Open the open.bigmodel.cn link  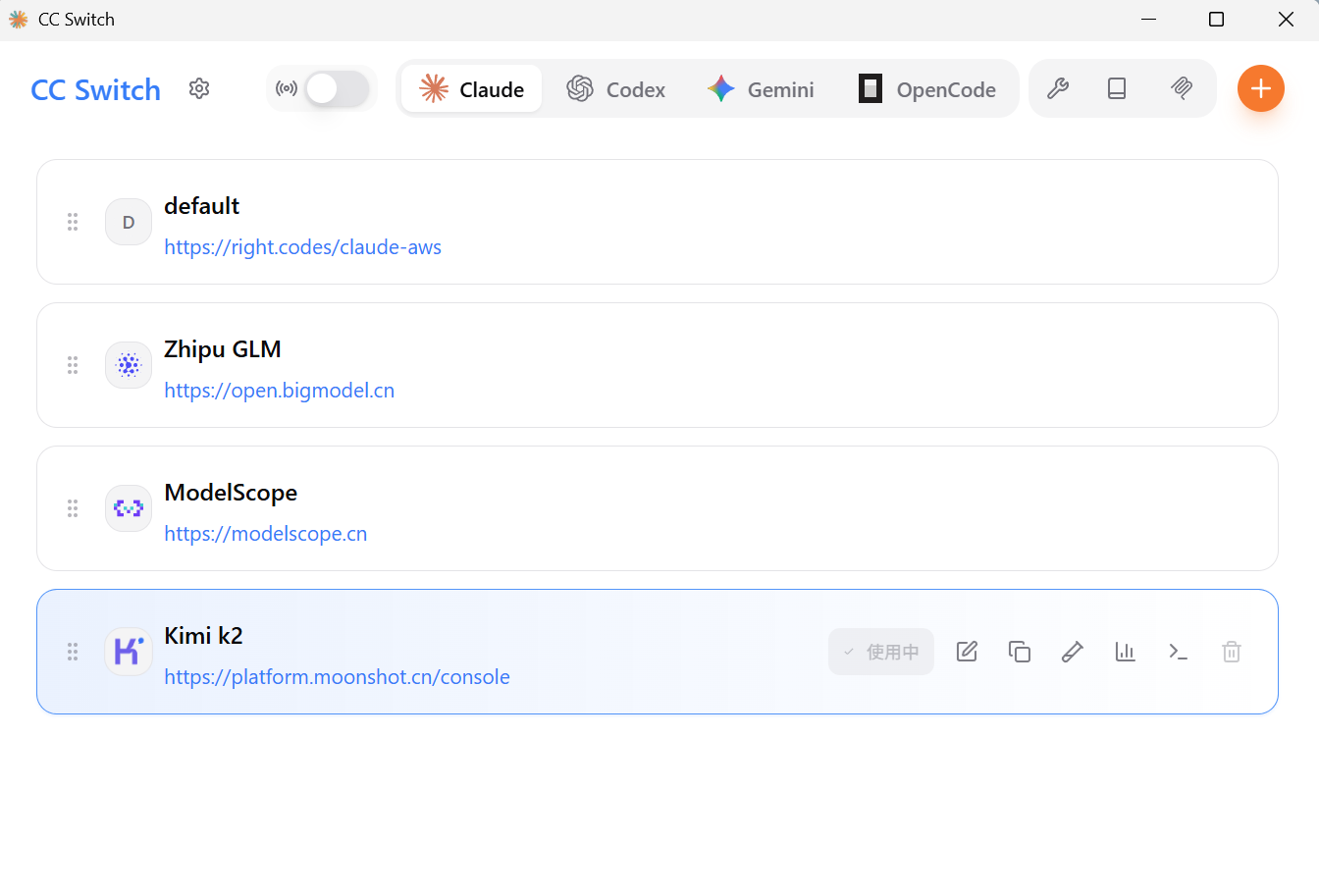pyautogui.click(x=280, y=391)
